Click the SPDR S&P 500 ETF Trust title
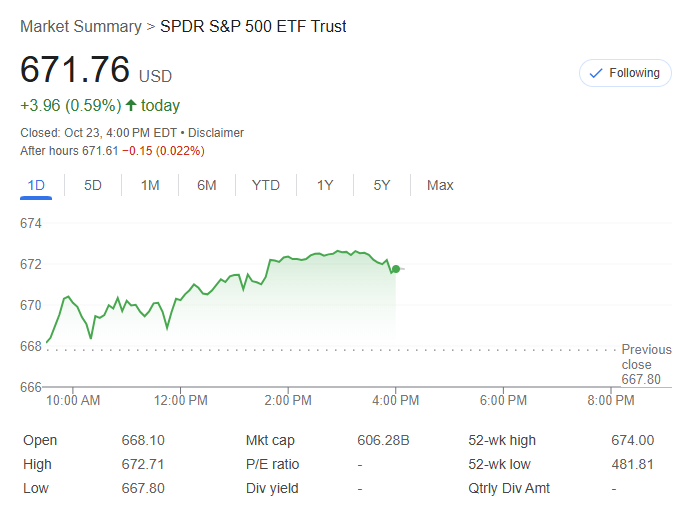Screen dimensions: 694x513 (253, 27)
